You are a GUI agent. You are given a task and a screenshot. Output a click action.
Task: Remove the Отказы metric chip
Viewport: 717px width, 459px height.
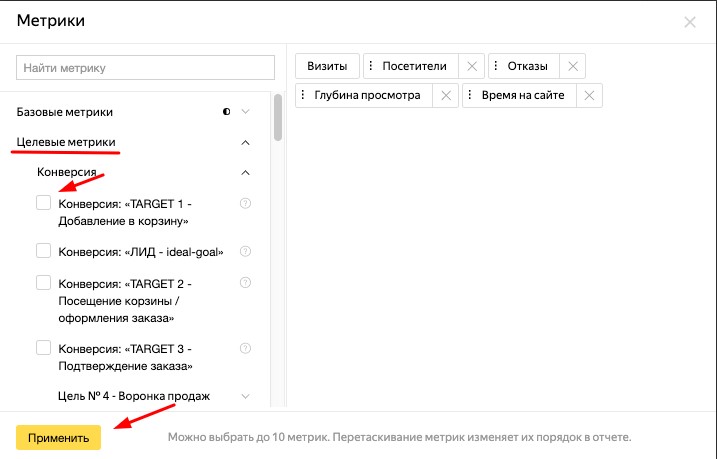coord(572,67)
